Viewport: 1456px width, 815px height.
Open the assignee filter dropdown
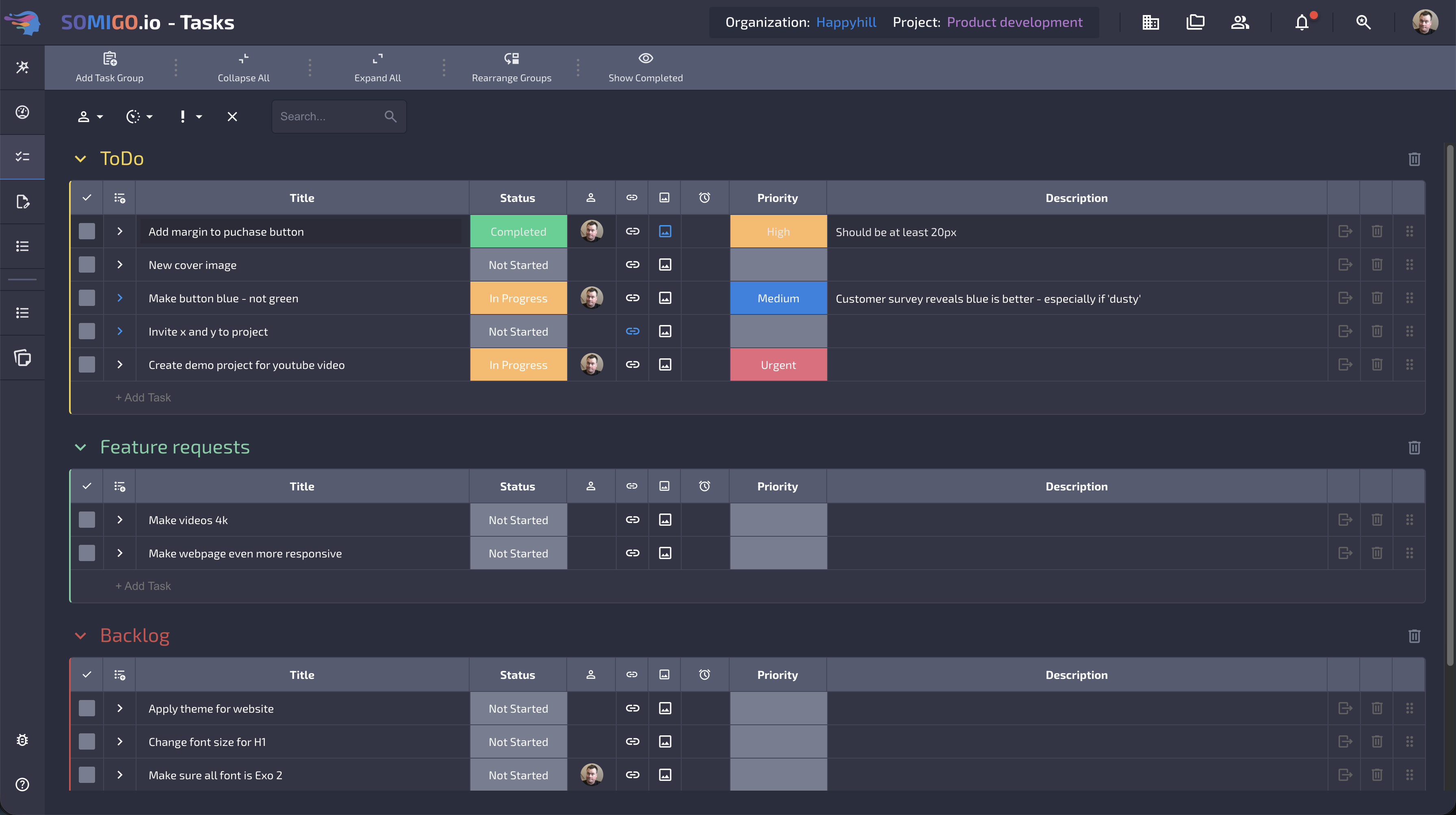coord(90,117)
